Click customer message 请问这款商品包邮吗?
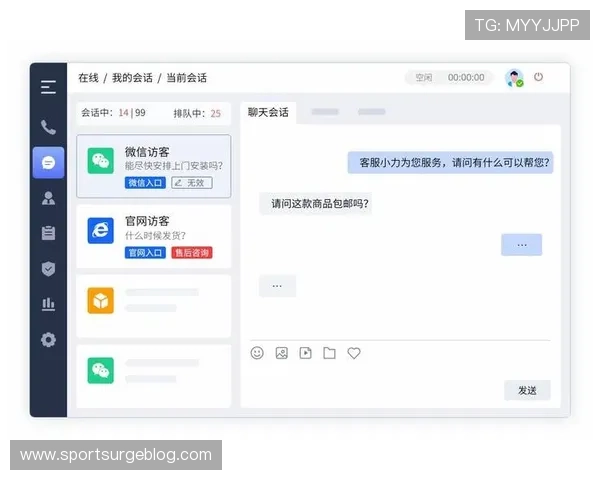600x480 pixels. [x=316, y=204]
